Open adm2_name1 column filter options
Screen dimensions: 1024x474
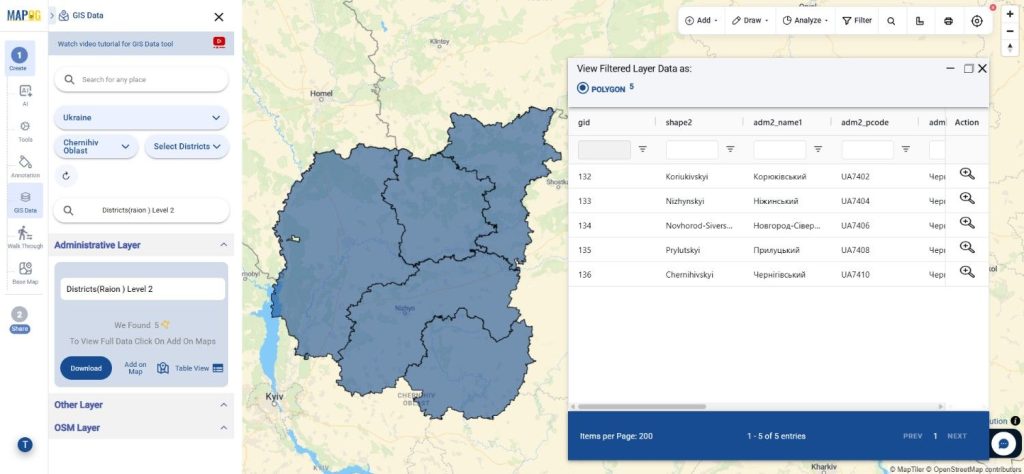point(818,150)
